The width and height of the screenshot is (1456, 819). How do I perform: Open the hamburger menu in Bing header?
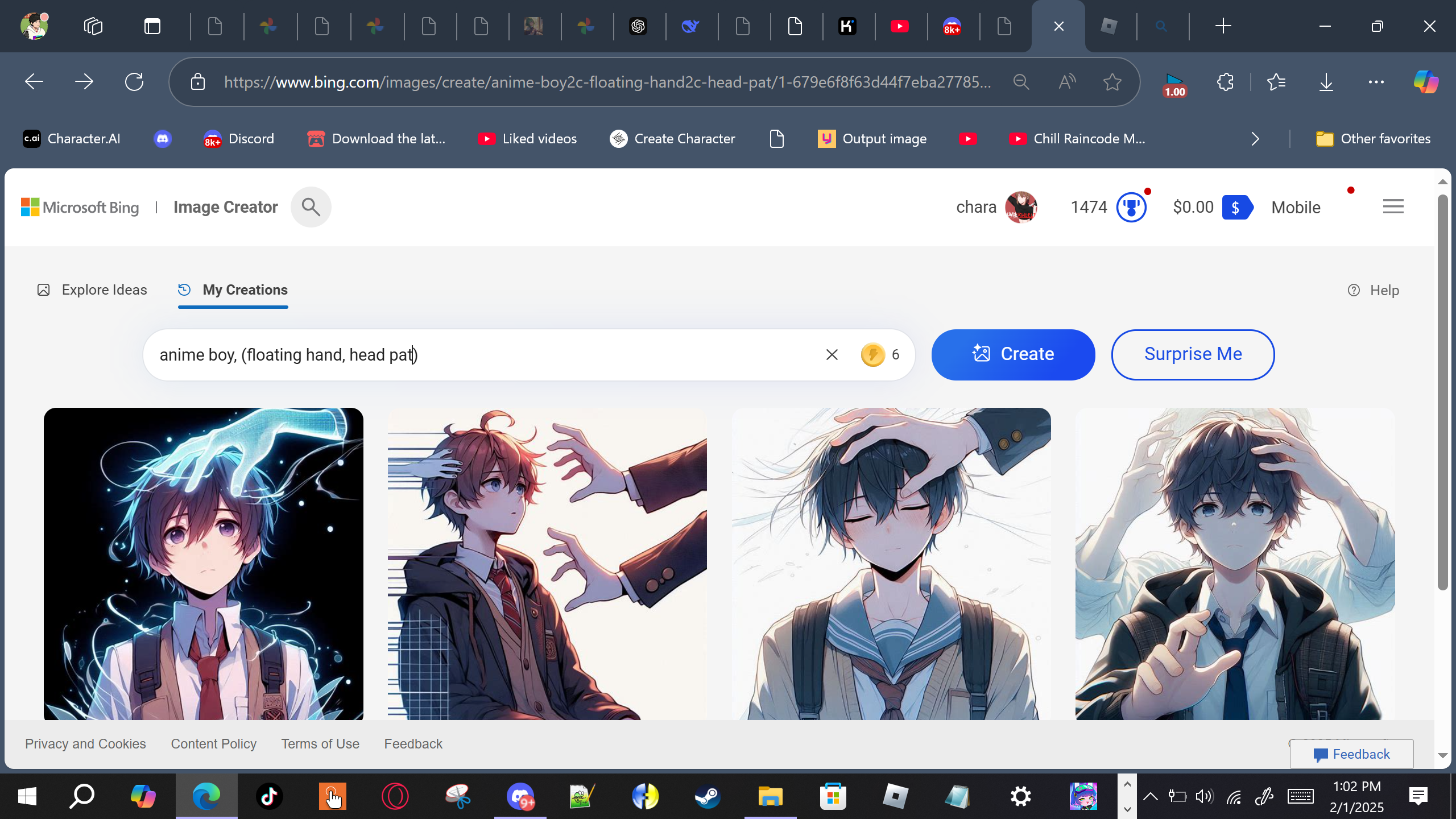[x=1393, y=206]
